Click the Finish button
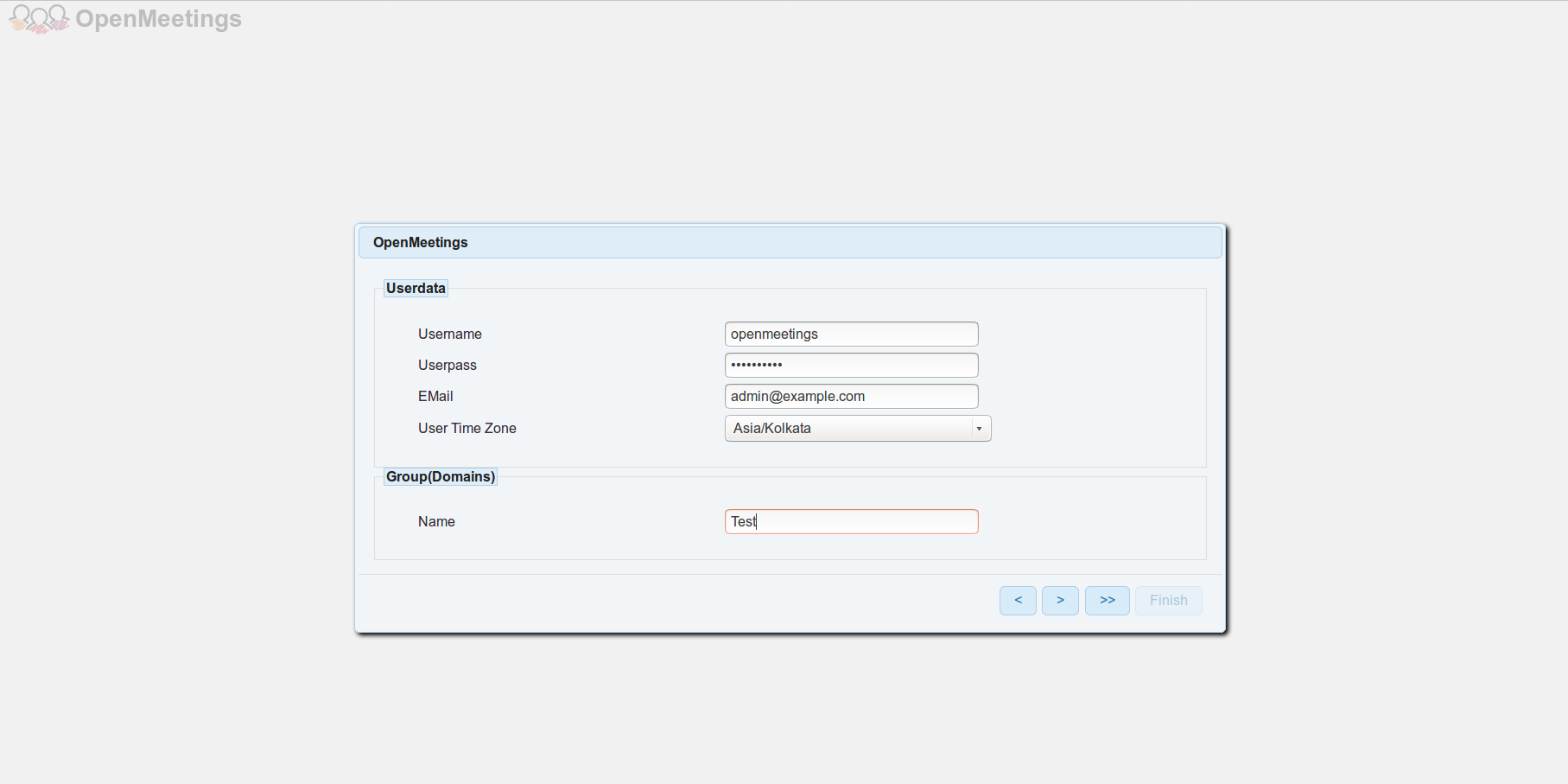1568x784 pixels. tap(1168, 600)
